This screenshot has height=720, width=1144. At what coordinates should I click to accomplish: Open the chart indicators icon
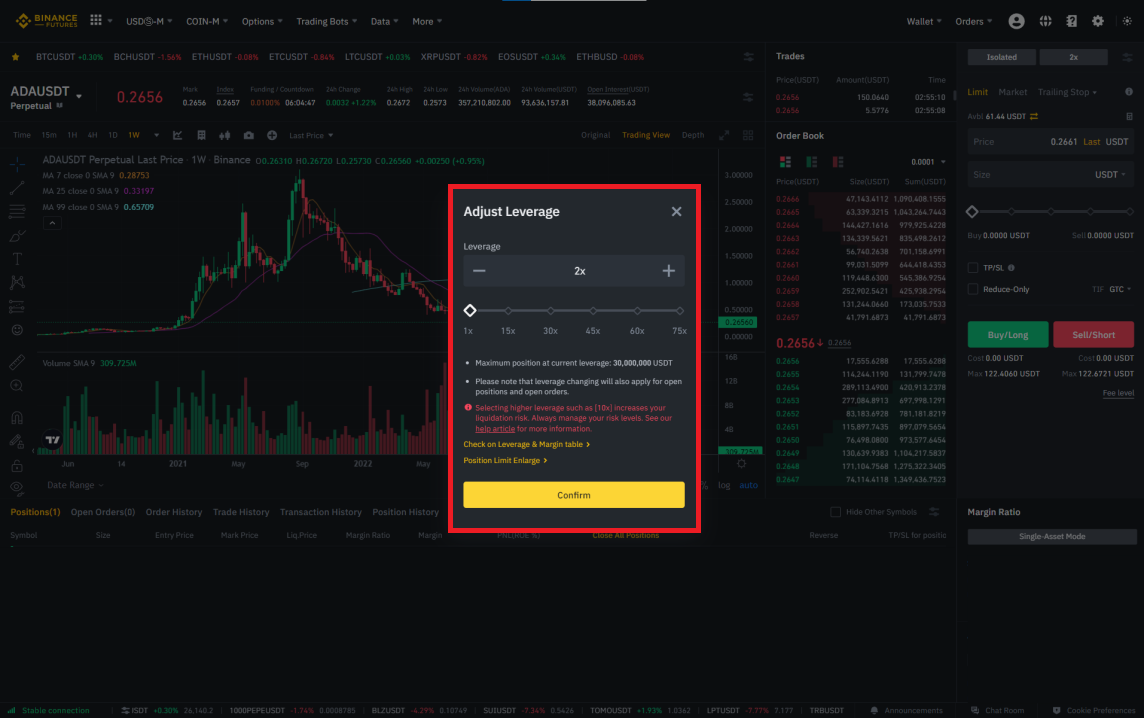[x=177, y=135]
